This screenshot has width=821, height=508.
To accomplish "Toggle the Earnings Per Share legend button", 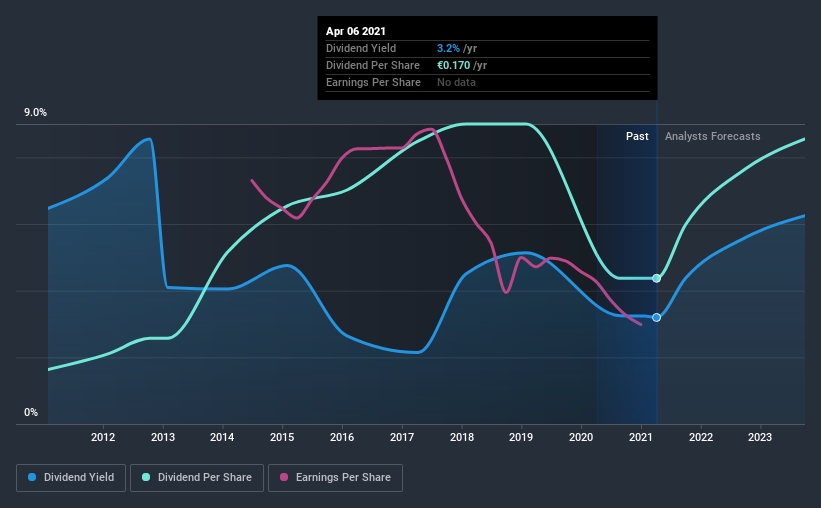I will click(x=335, y=478).
